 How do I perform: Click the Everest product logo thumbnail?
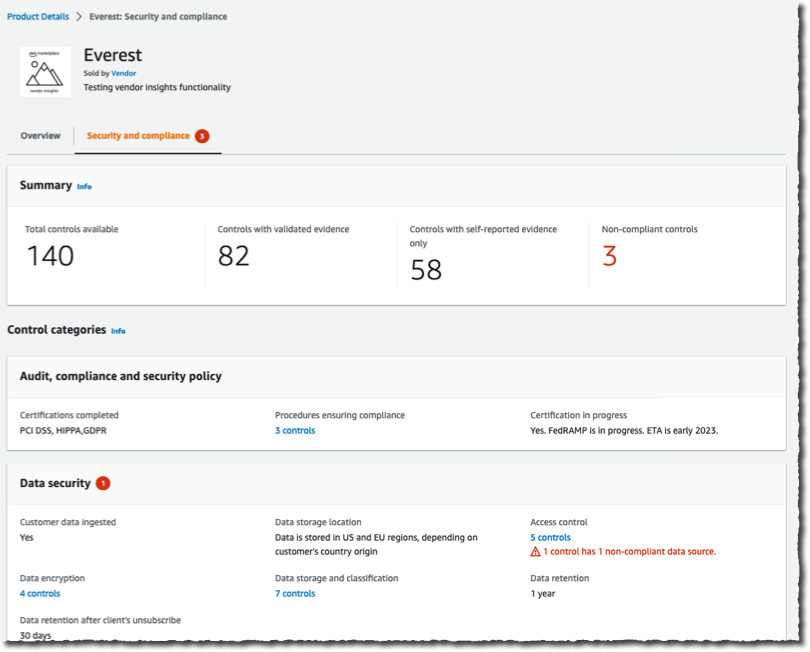coord(45,72)
